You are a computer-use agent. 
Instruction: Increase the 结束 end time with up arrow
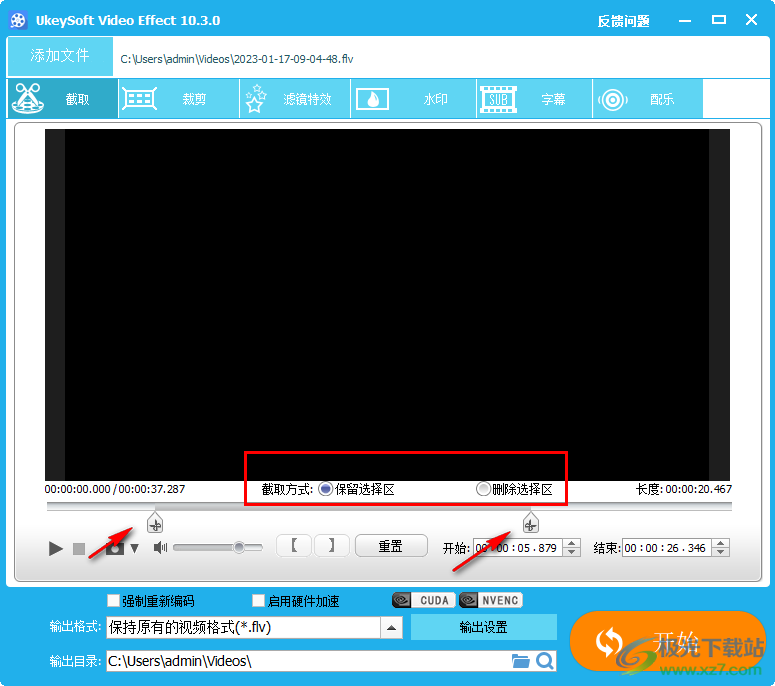coord(721,543)
